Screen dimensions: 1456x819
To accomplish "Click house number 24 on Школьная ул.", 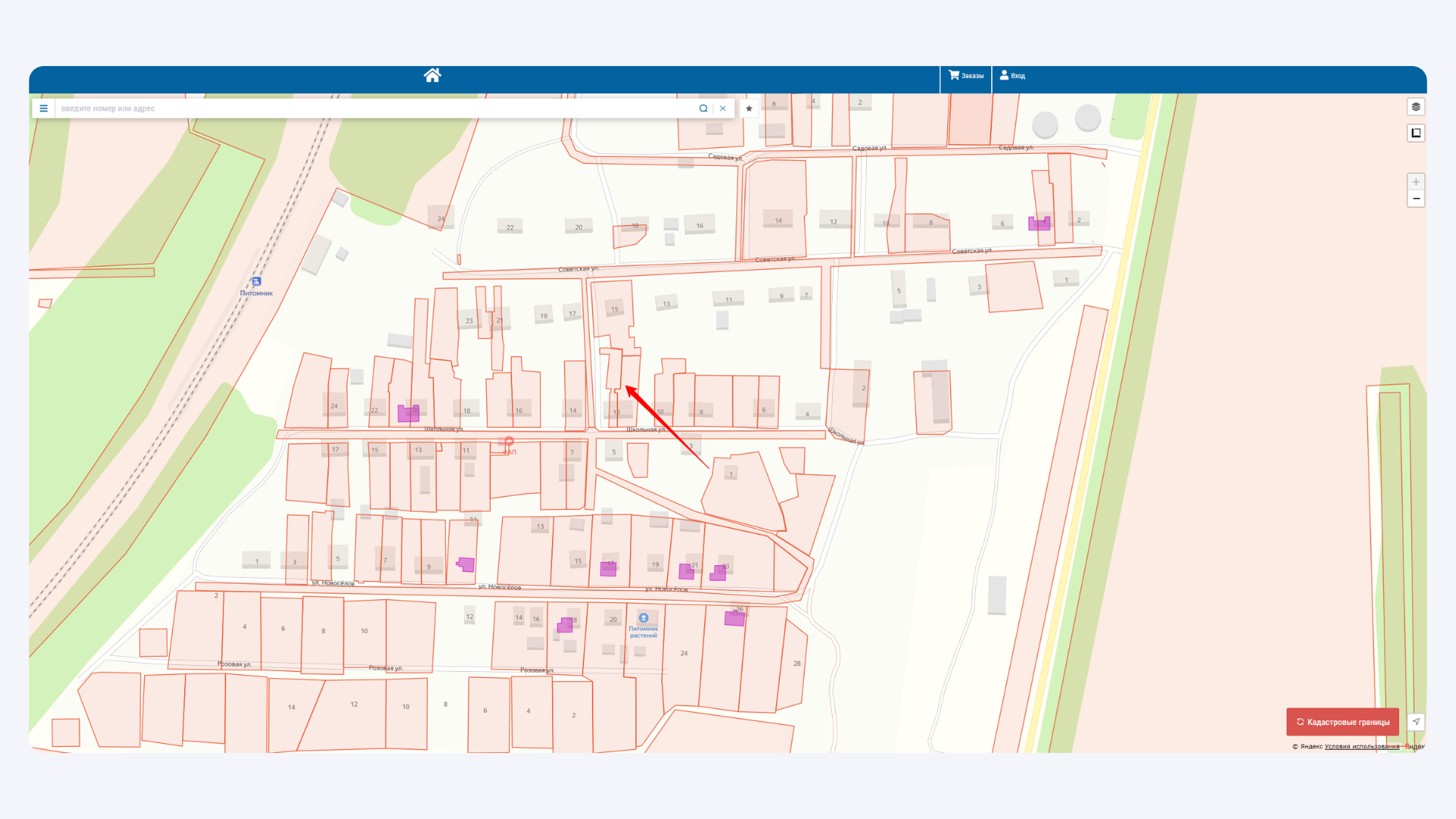I will 334,406.
